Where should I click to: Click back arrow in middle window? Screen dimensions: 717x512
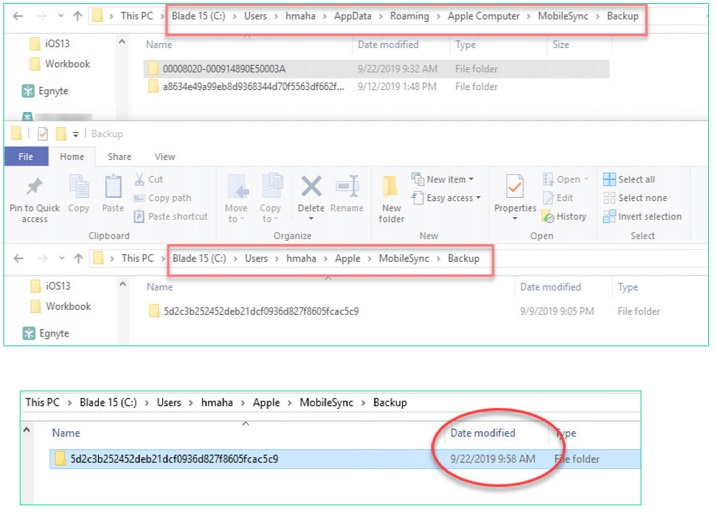(19, 258)
